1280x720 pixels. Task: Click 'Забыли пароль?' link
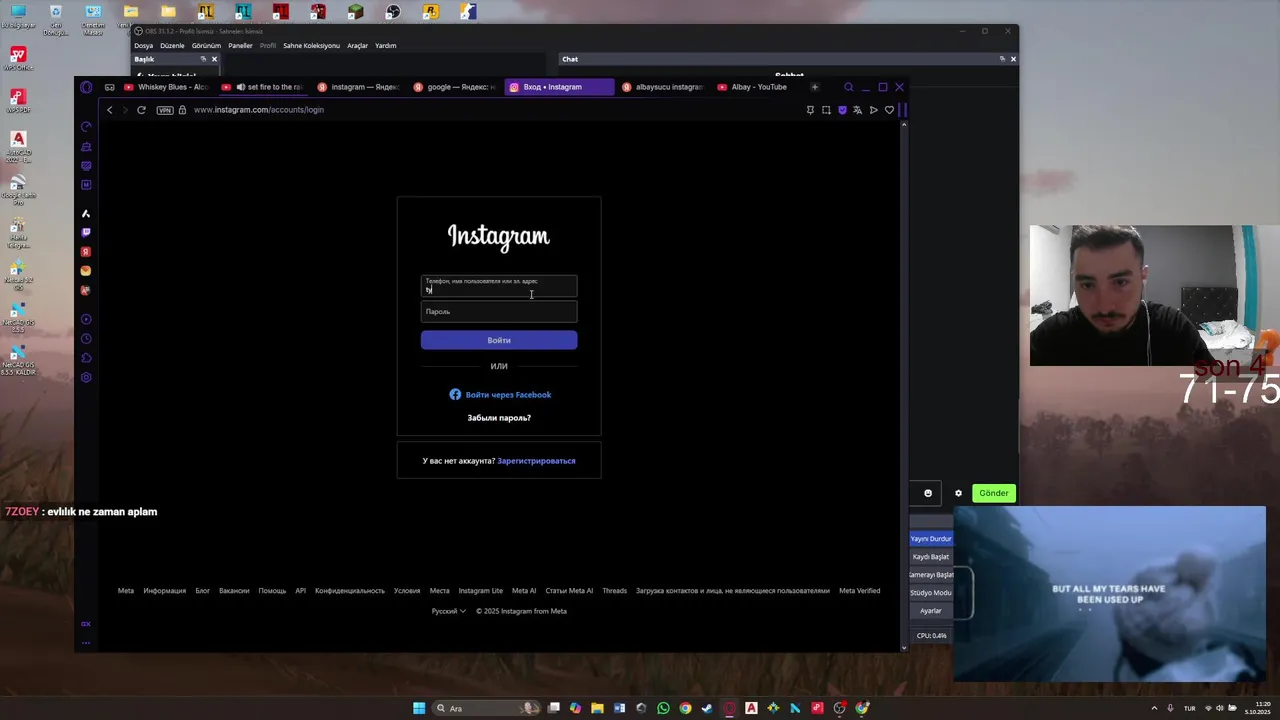coord(499,418)
